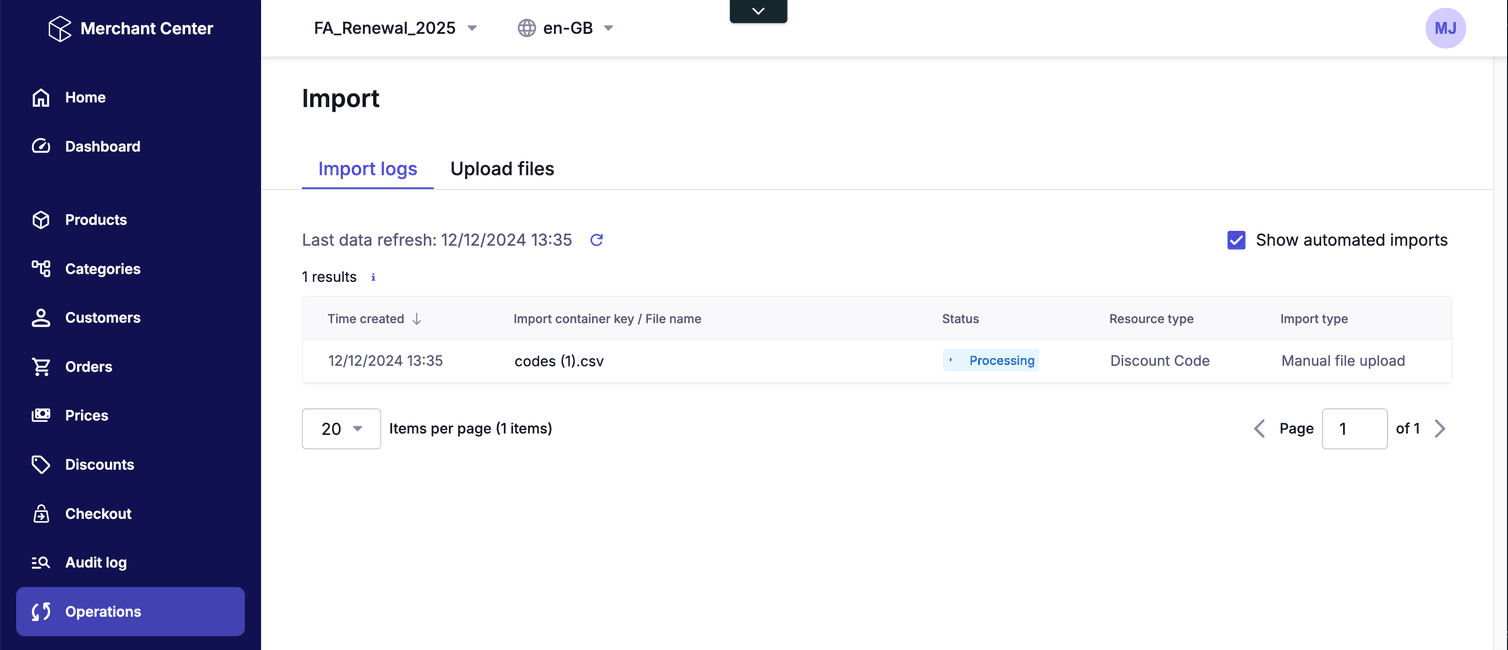This screenshot has height=650, width=1508.
Task: Click the Discounts tag icon
Action: pyautogui.click(x=41, y=465)
